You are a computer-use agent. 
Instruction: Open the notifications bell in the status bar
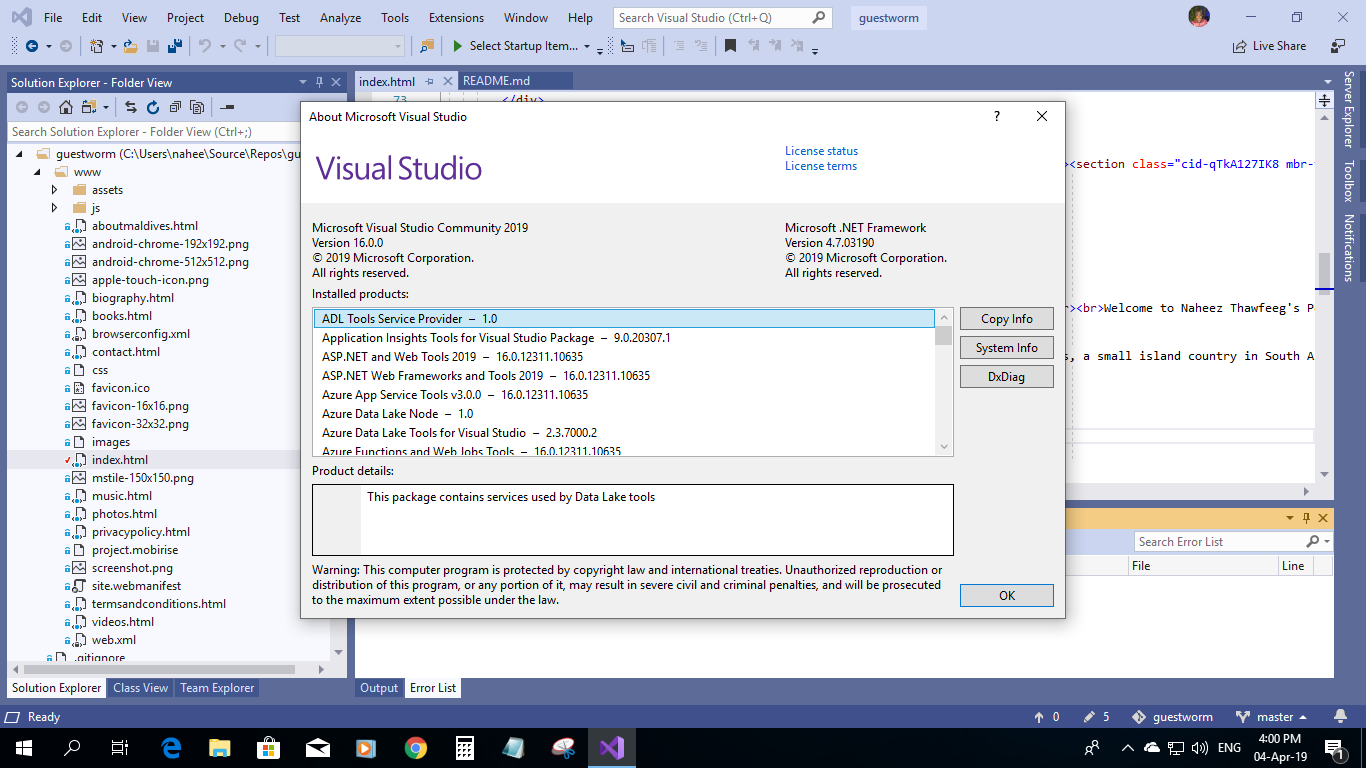[x=1340, y=717]
